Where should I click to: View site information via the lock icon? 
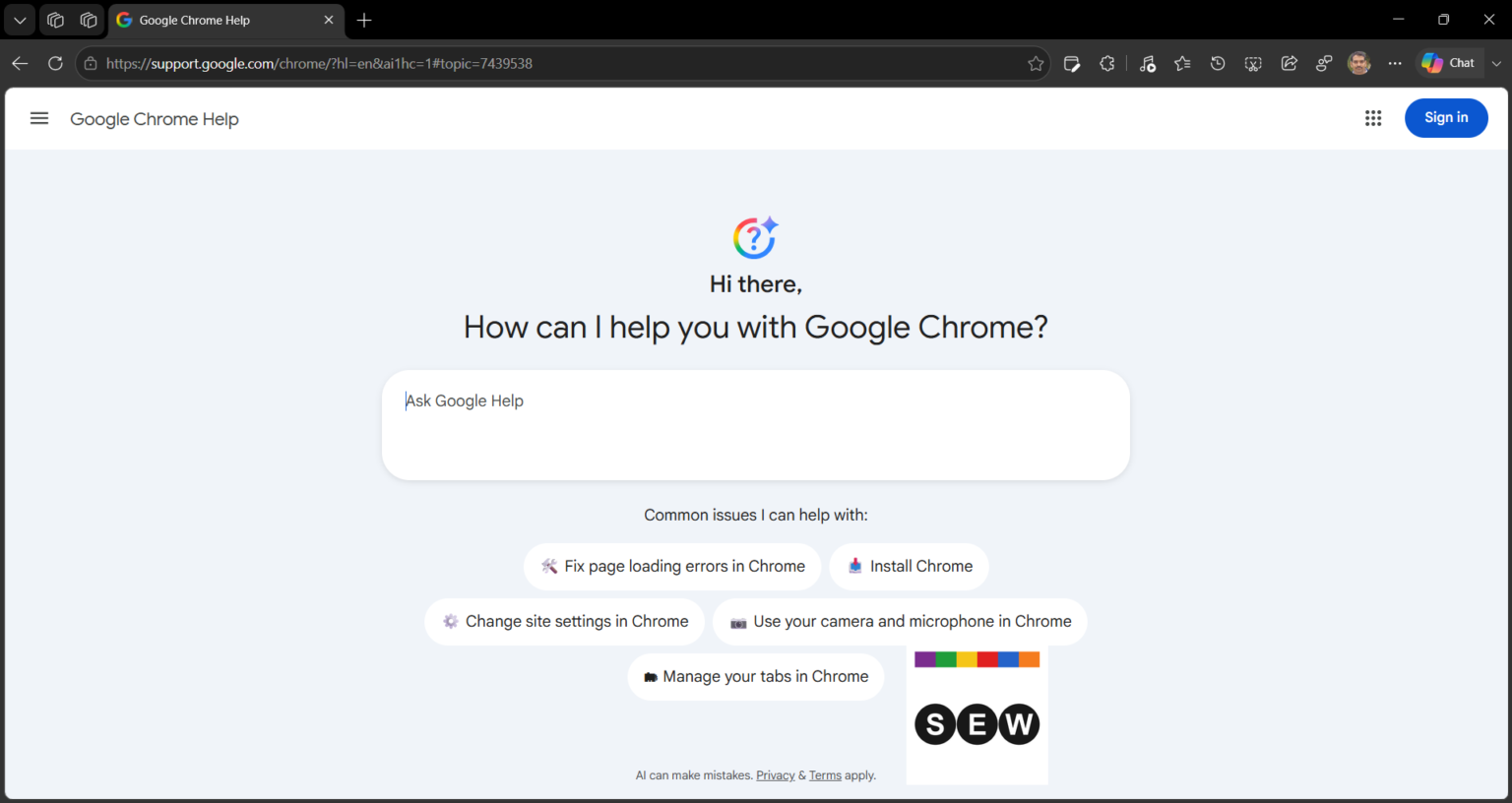[x=91, y=63]
